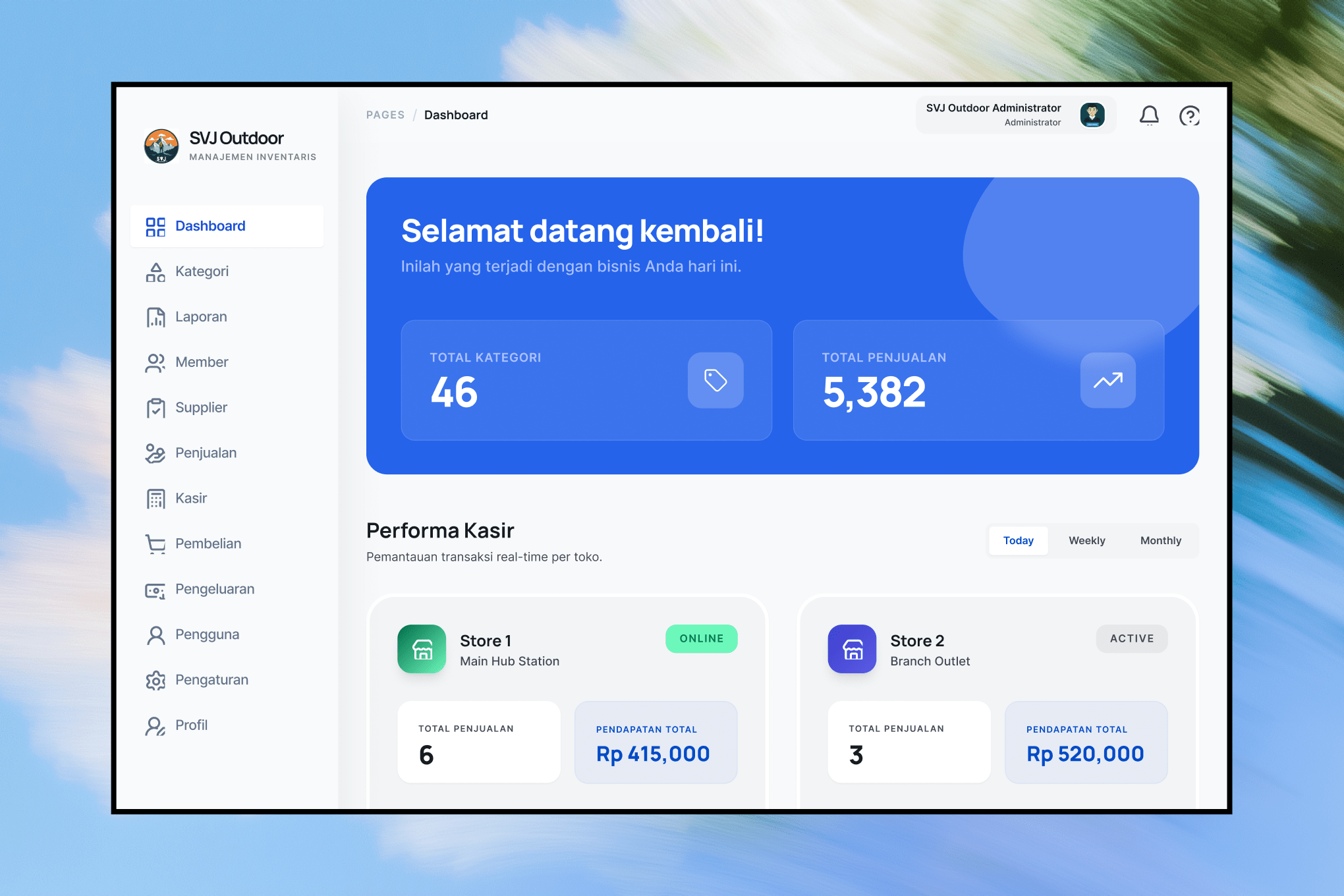
Task: Click the SVJ Outdoor mountain logo
Action: tap(161, 146)
